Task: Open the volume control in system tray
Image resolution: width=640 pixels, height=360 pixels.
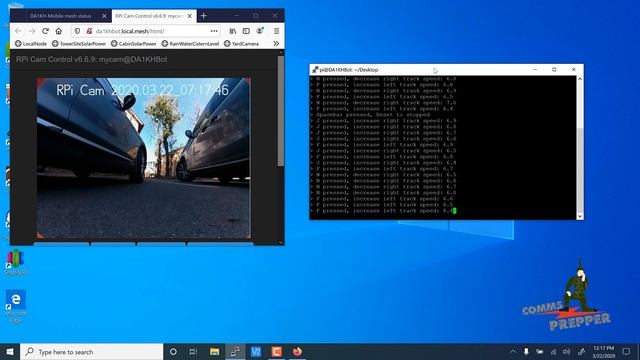Action: point(566,351)
